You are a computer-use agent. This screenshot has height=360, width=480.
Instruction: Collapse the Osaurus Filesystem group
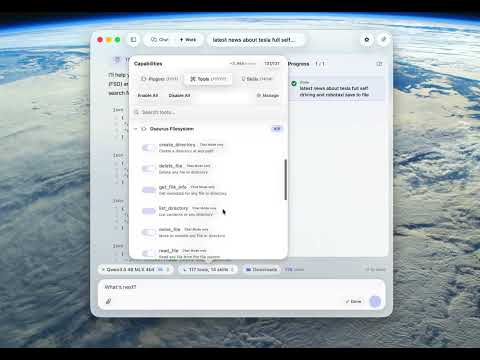[x=135, y=129]
